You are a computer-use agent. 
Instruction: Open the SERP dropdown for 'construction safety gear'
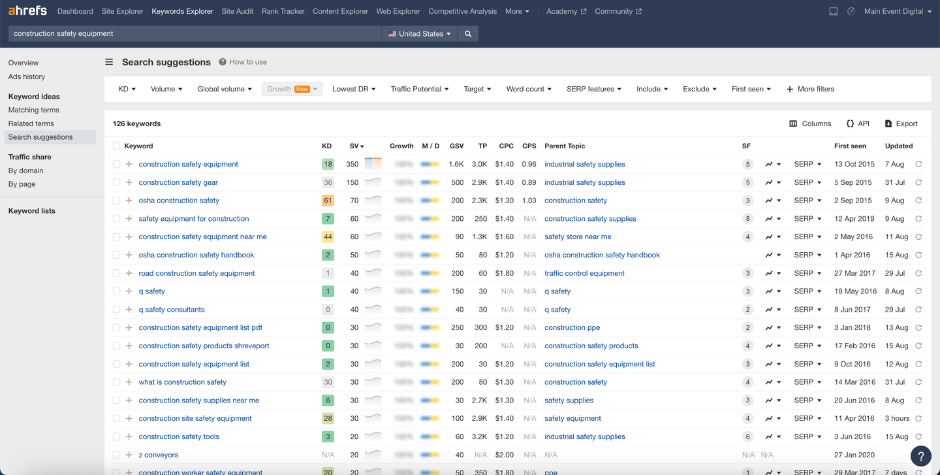point(807,183)
